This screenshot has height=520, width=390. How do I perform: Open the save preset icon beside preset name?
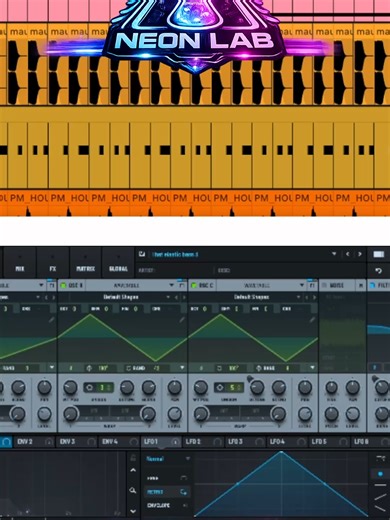pos(142,254)
